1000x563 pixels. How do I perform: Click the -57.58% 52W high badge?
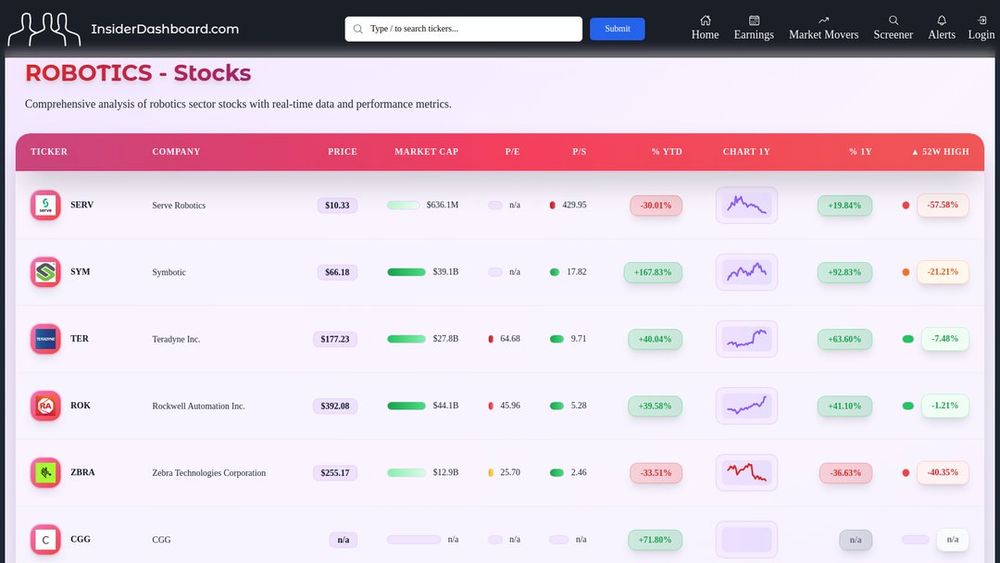pyautogui.click(x=943, y=205)
